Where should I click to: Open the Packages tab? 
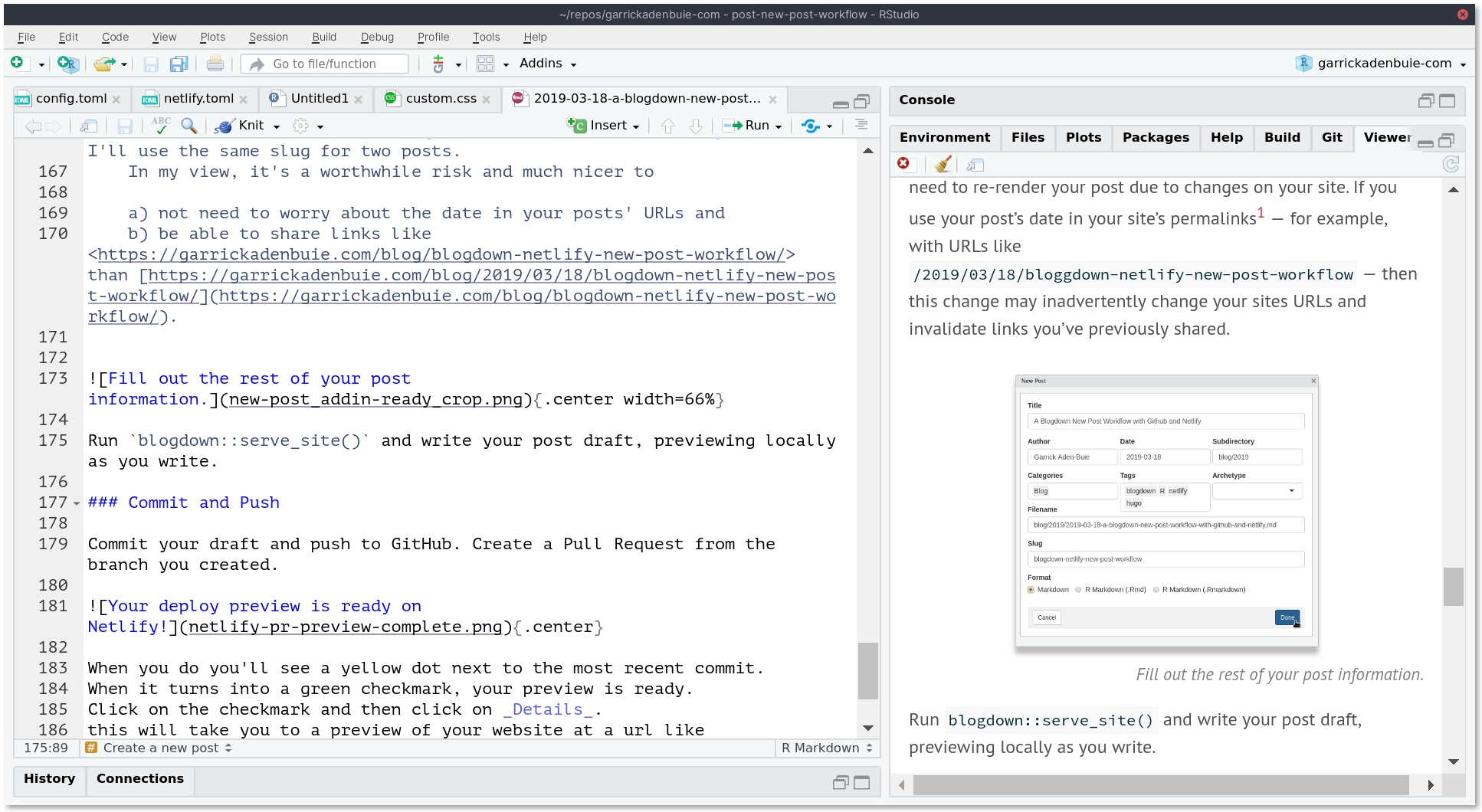[x=1156, y=137]
